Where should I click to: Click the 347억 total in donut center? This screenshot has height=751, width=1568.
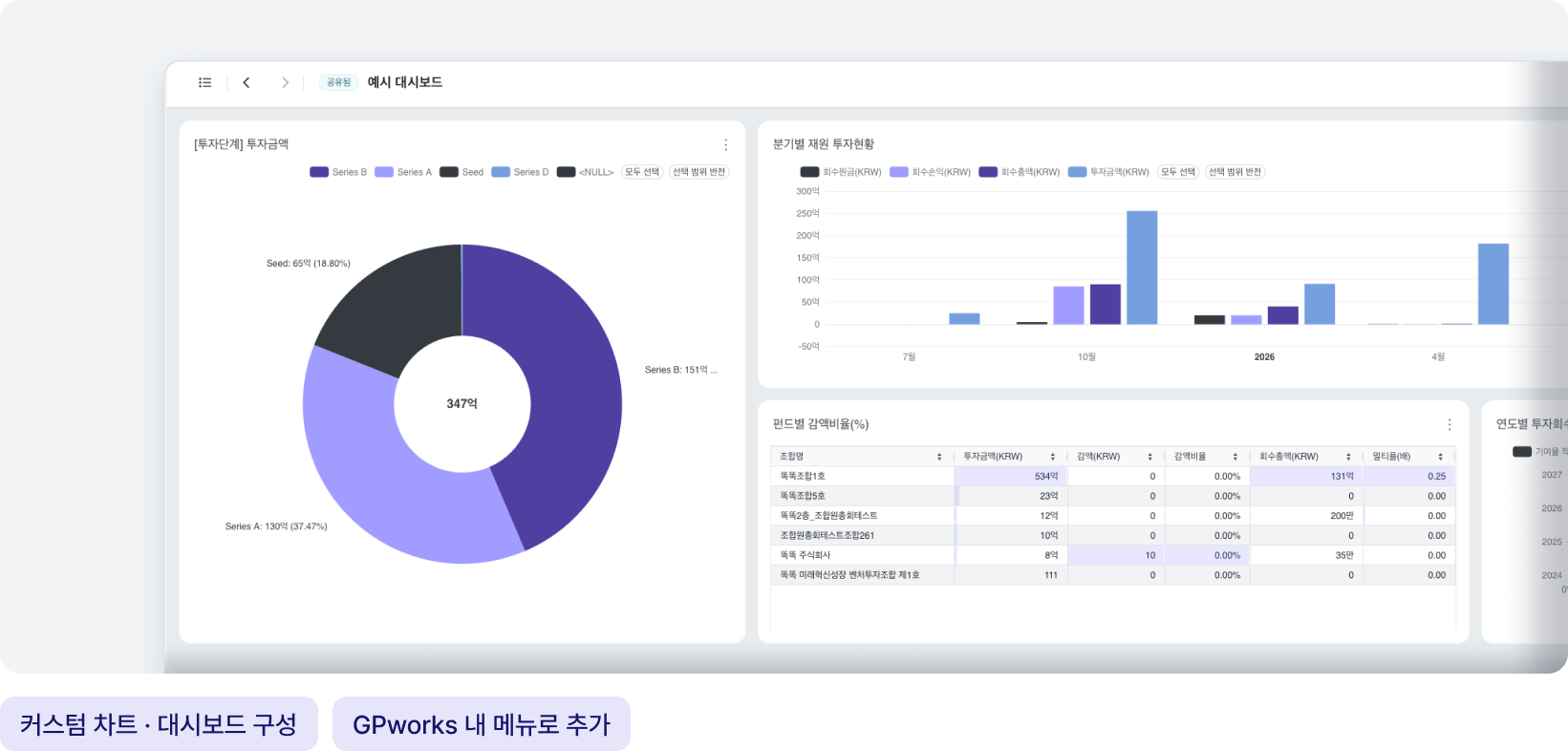pyautogui.click(x=462, y=404)
